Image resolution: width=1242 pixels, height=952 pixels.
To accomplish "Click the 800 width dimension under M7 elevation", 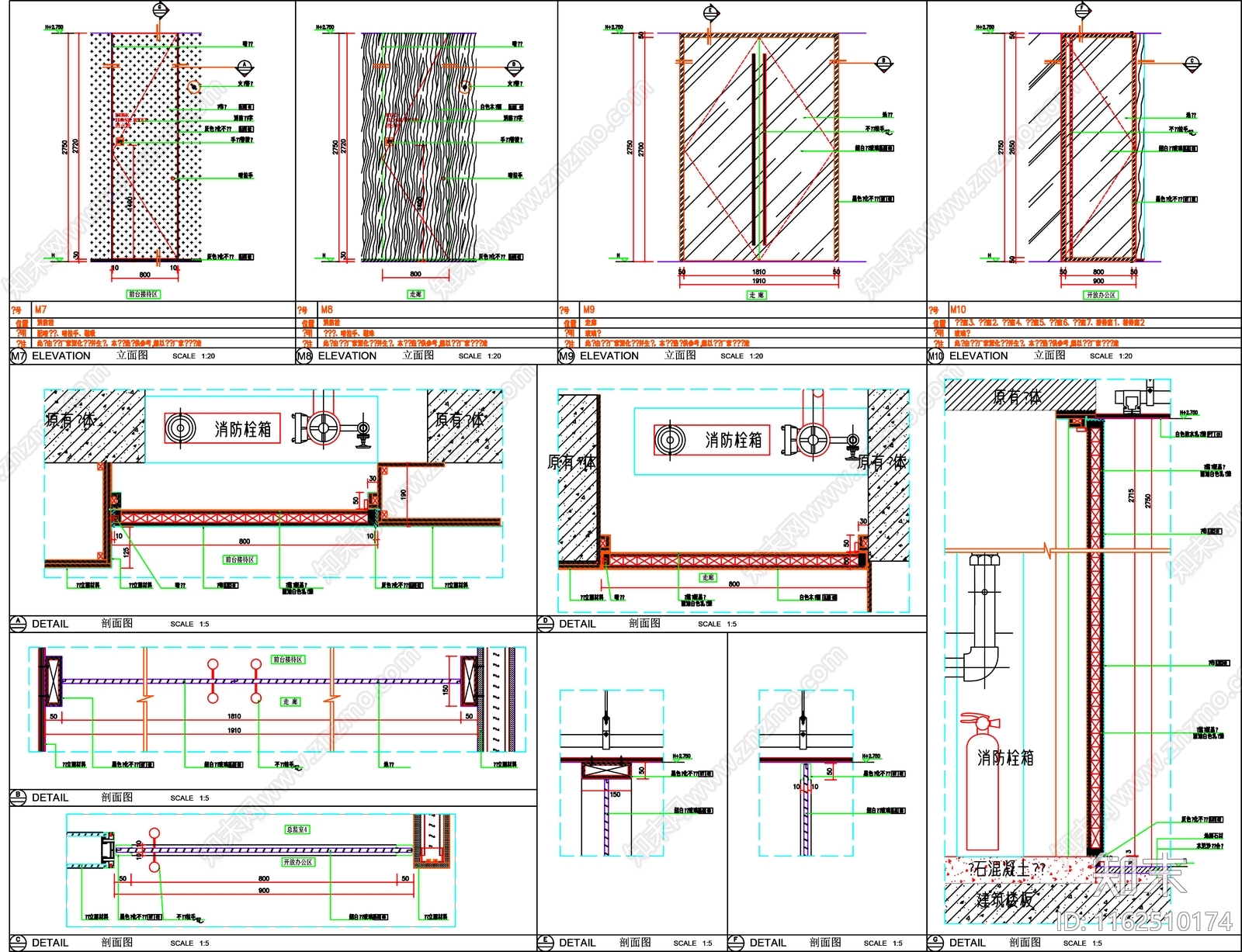I will pyautogui.click(x=144, y=275).
